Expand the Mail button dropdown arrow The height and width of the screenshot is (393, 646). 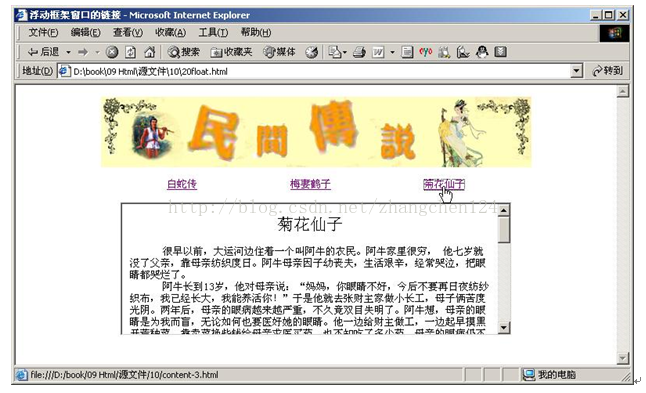pyautogui.click(x=345, y=52)
